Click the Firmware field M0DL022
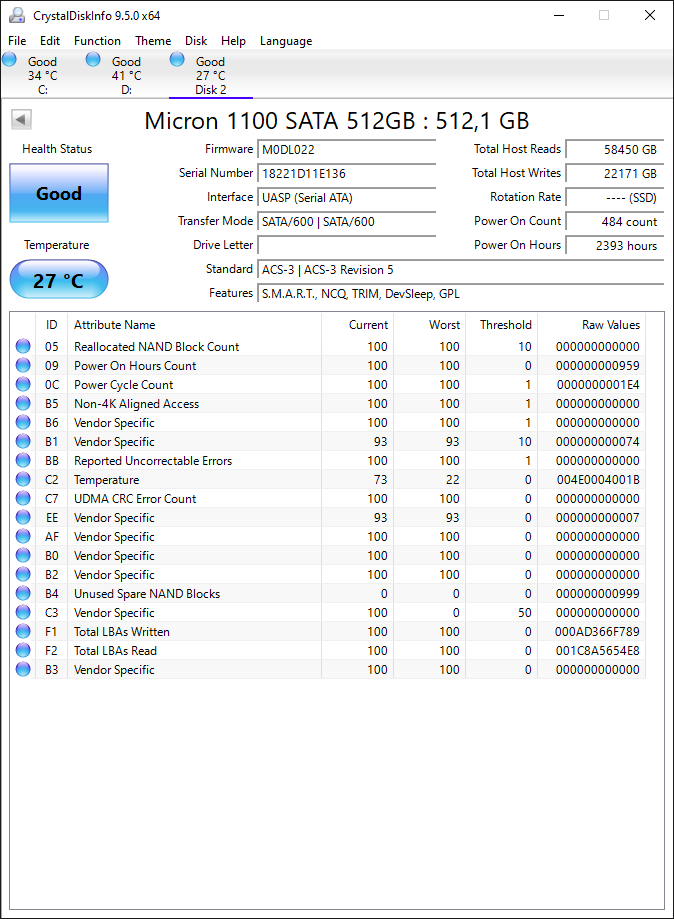The width and height of the screenshot is (674, 919). (x=346, y=149)
